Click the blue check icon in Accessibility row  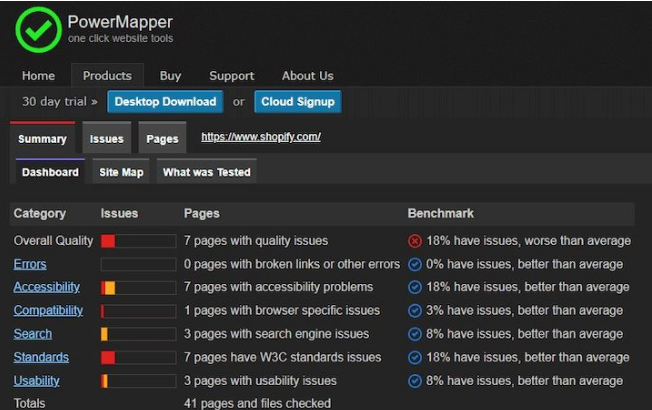tap(415, 287)
